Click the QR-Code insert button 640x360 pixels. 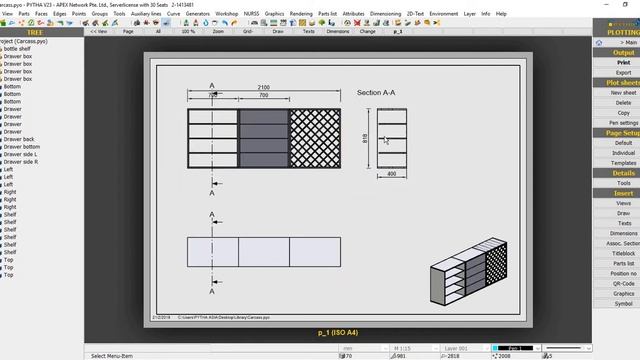(623, 284)
